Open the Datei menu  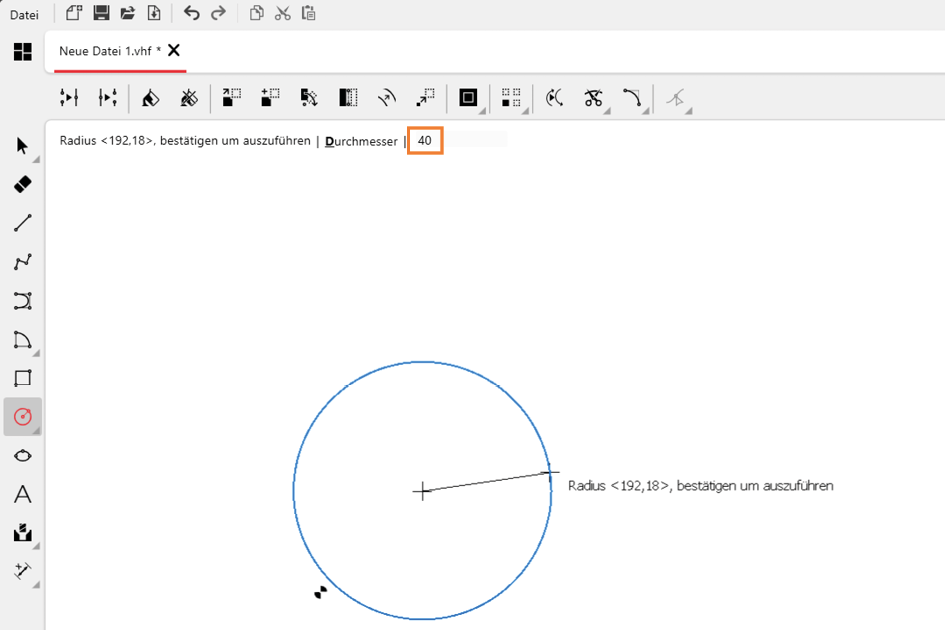(24, 14)
